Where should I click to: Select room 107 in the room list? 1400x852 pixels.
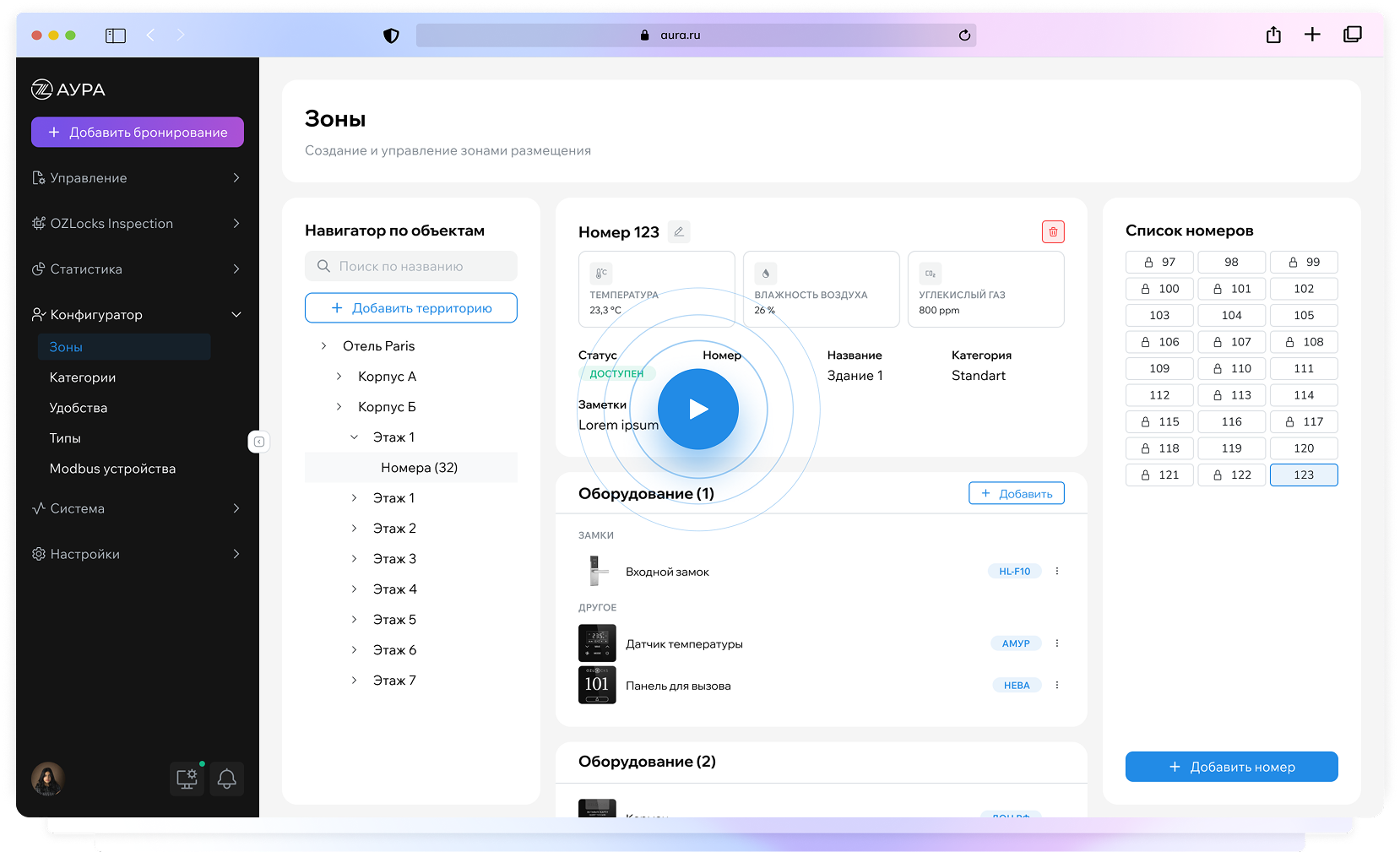click(1231, 342)
